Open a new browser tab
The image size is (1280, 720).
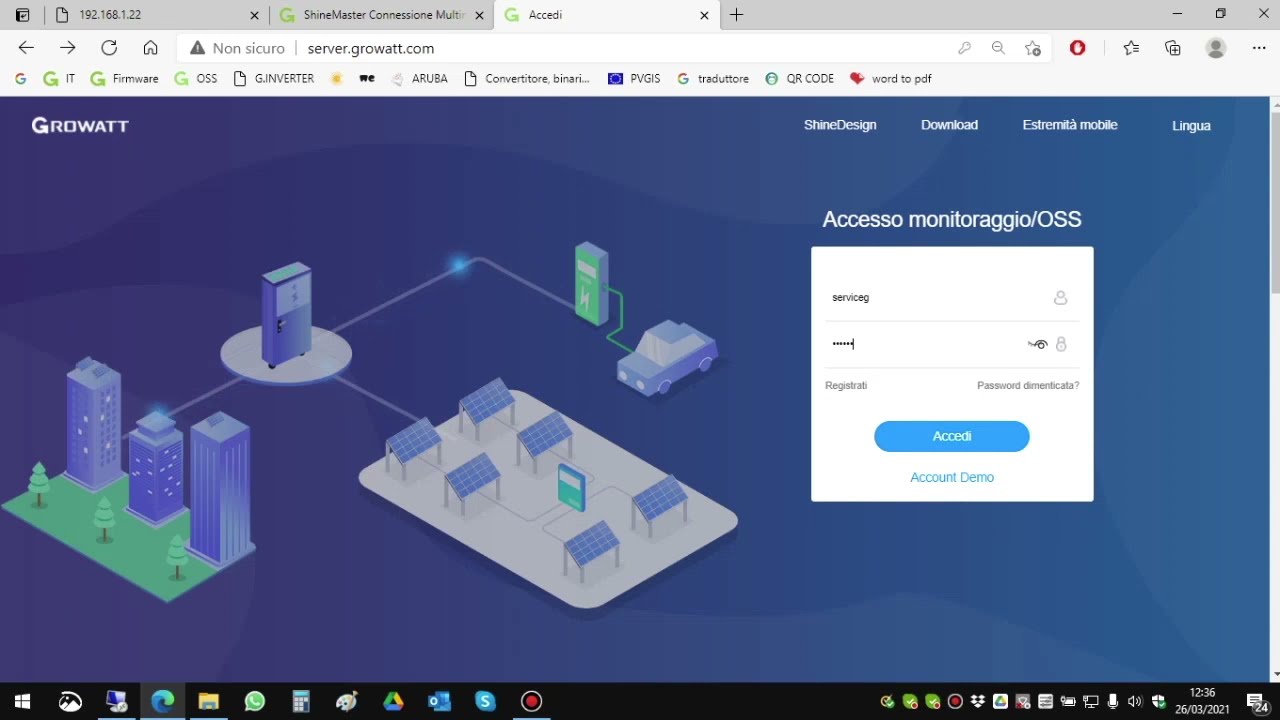pos(737,15)
